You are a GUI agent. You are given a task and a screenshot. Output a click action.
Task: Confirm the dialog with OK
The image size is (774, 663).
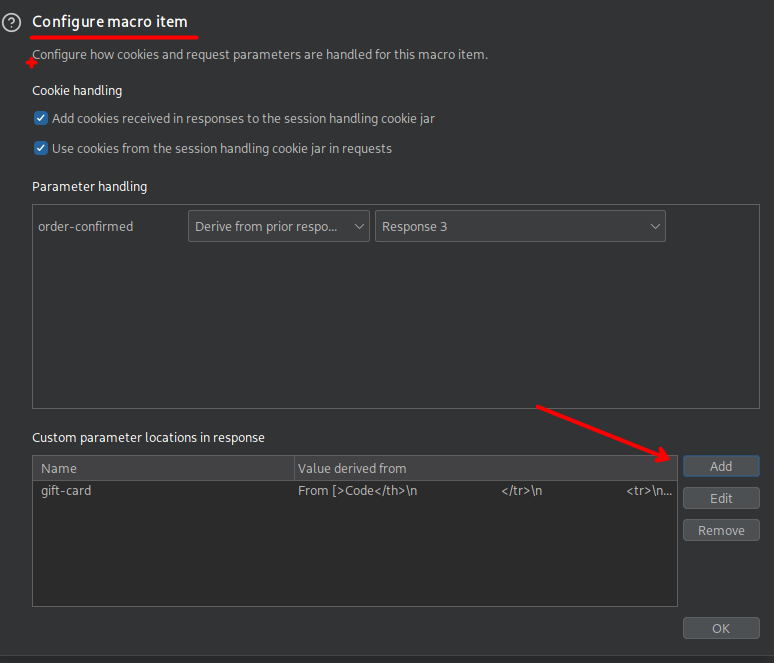[721, 628]
